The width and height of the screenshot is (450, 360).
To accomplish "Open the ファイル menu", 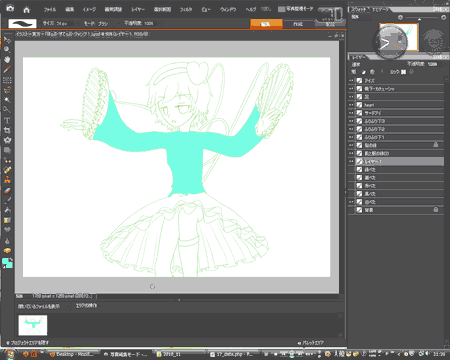I will pos(50,9).
